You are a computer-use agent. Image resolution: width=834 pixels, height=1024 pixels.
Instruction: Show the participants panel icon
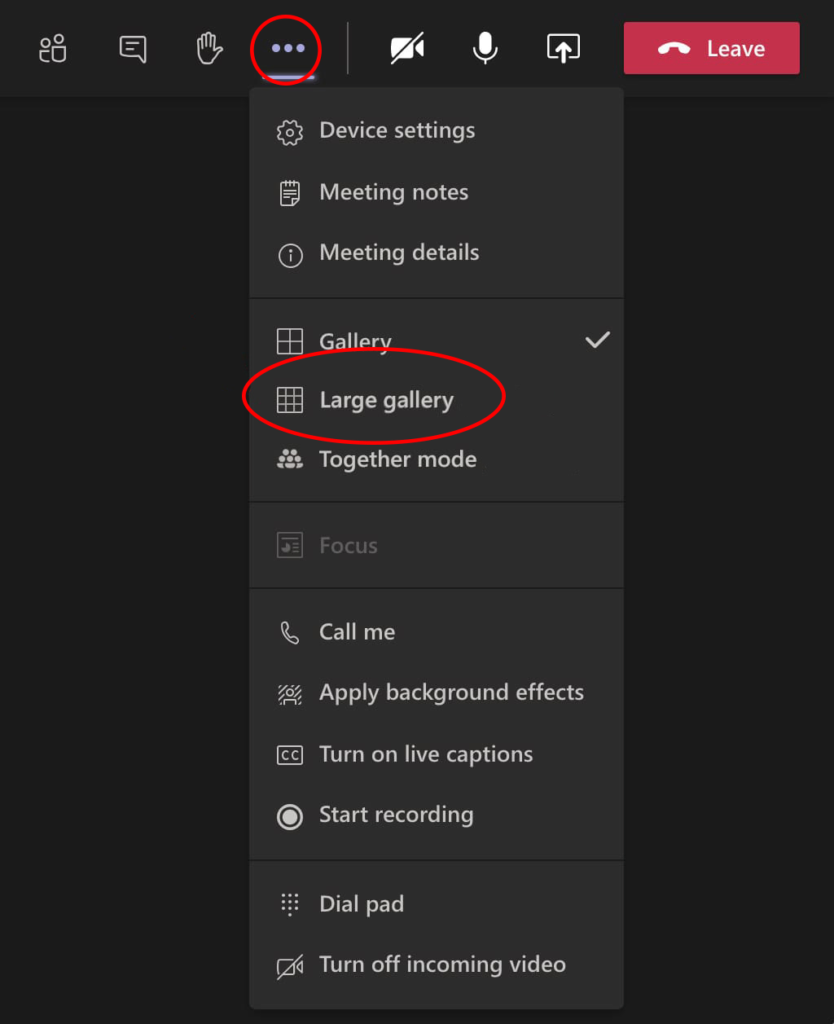(x=53, y=48)
